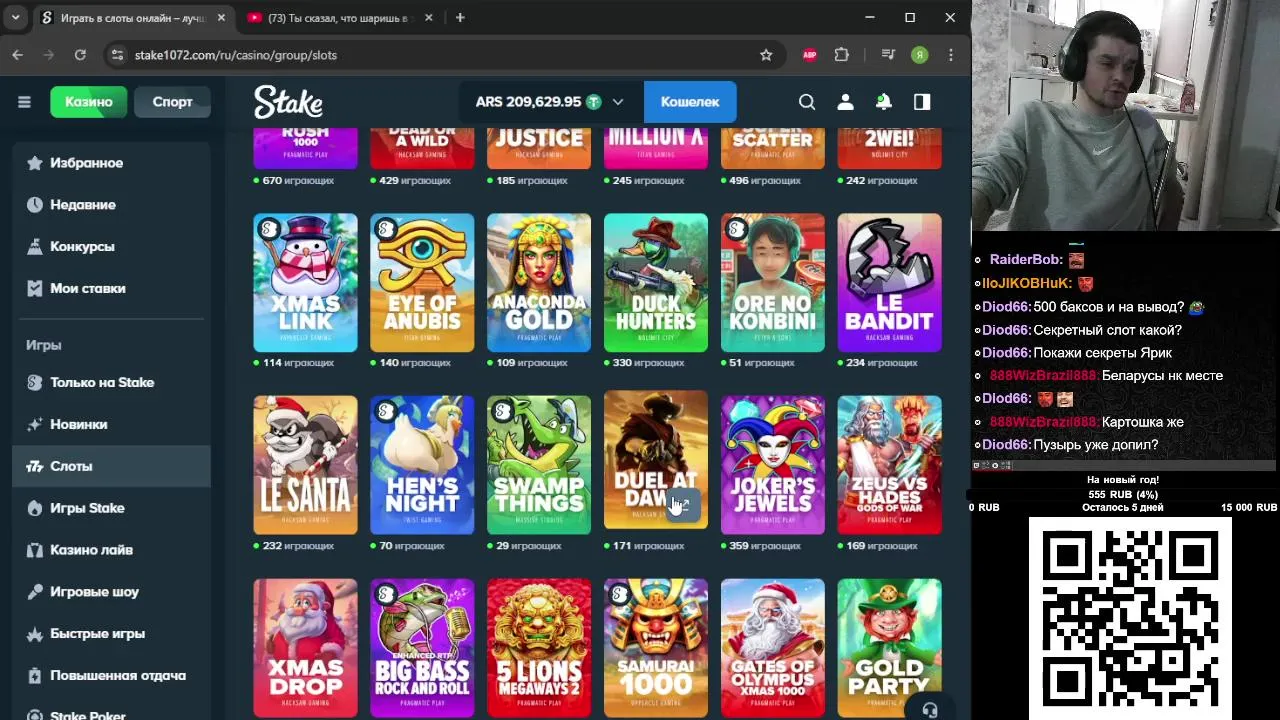This screenshot has width=1280, height=720.
Task: Click the '359 играющих' player count
Action: click(765, 546)
